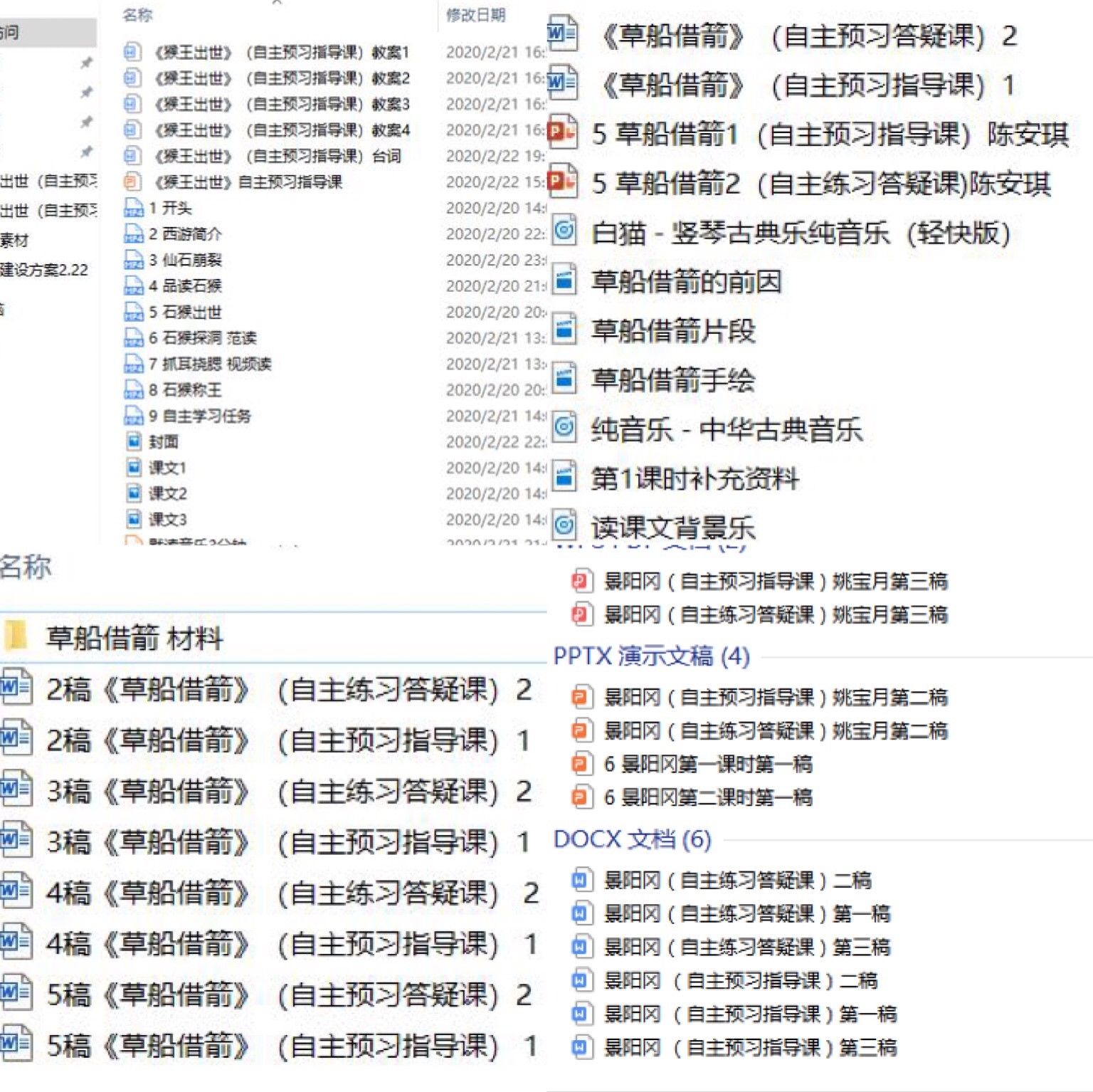Click the small 名称 column header above 《猴王出世》files
Screen dimensions: 1093x1092
[137, 14]
